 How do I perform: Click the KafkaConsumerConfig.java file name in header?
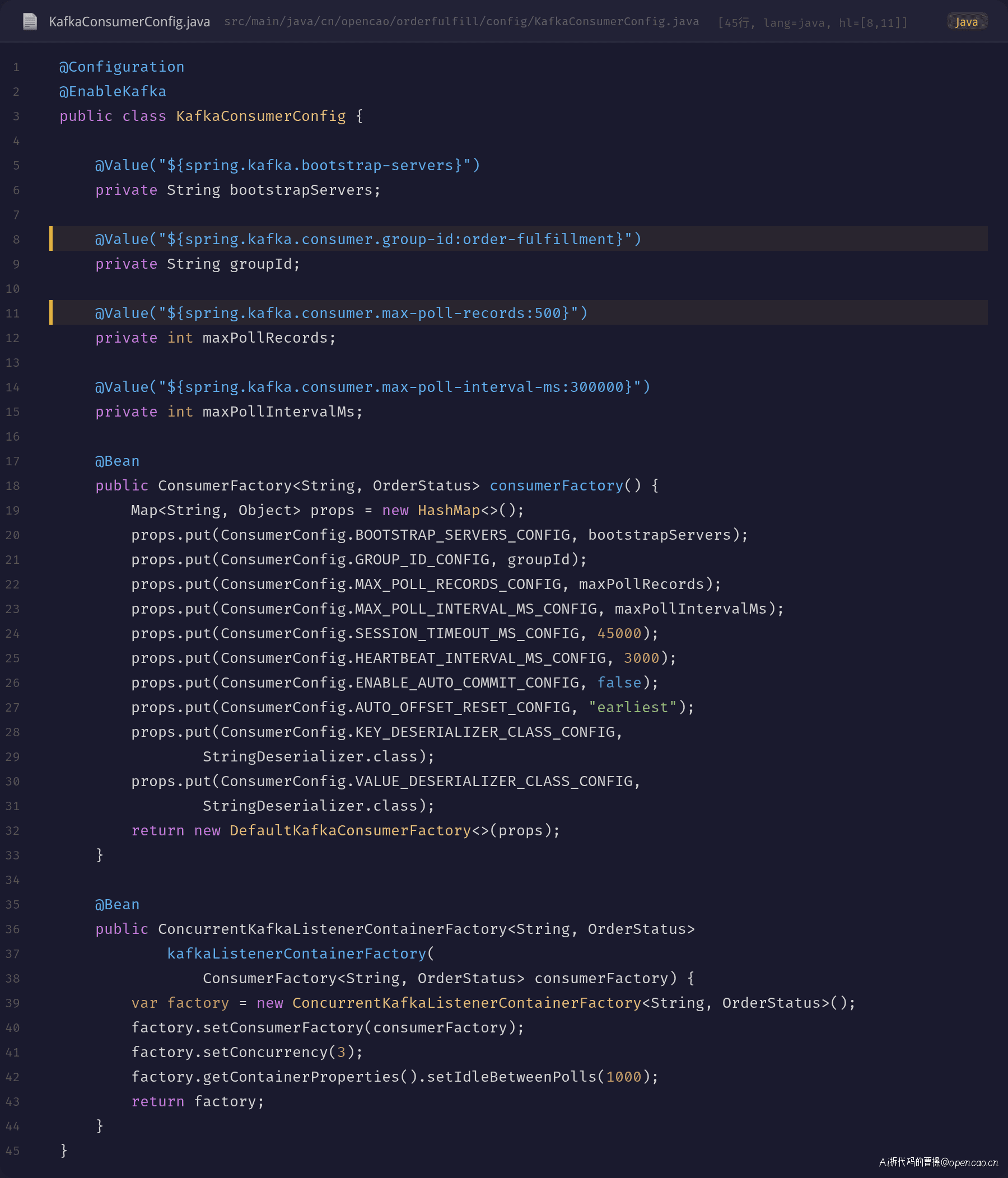point(129,22)
